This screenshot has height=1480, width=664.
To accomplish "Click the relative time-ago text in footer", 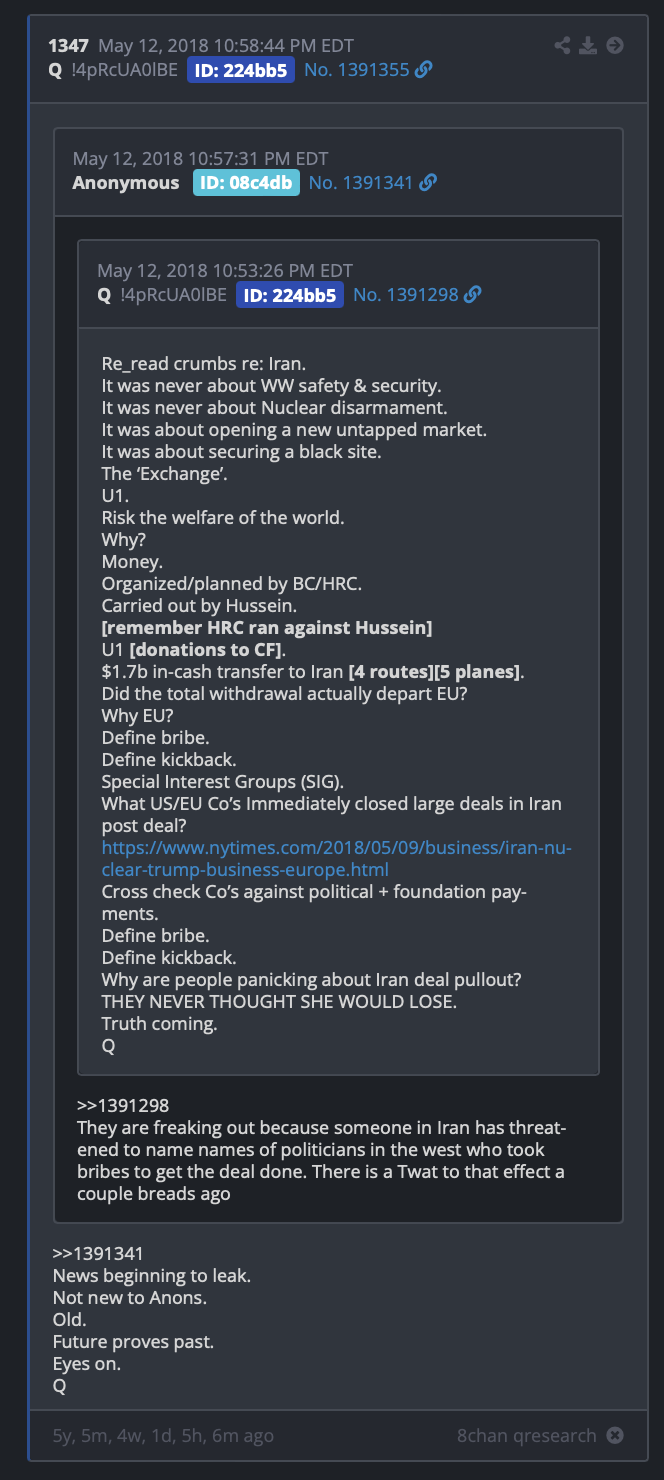I will [163, 1435].
